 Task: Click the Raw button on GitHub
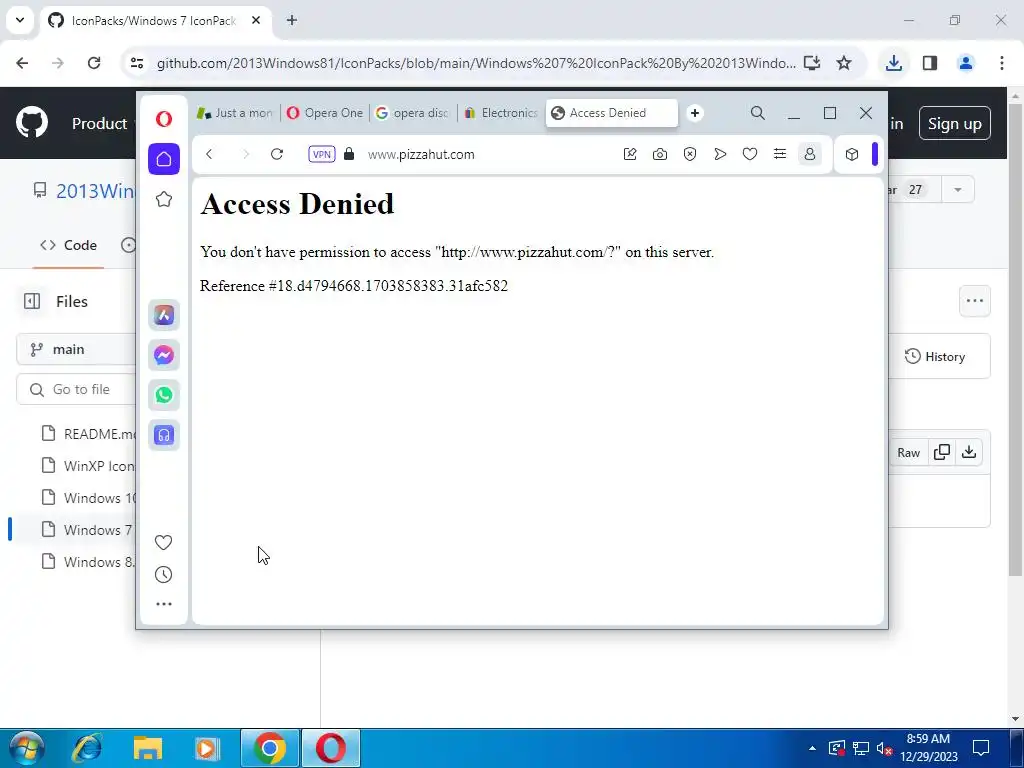click(908, 453)
